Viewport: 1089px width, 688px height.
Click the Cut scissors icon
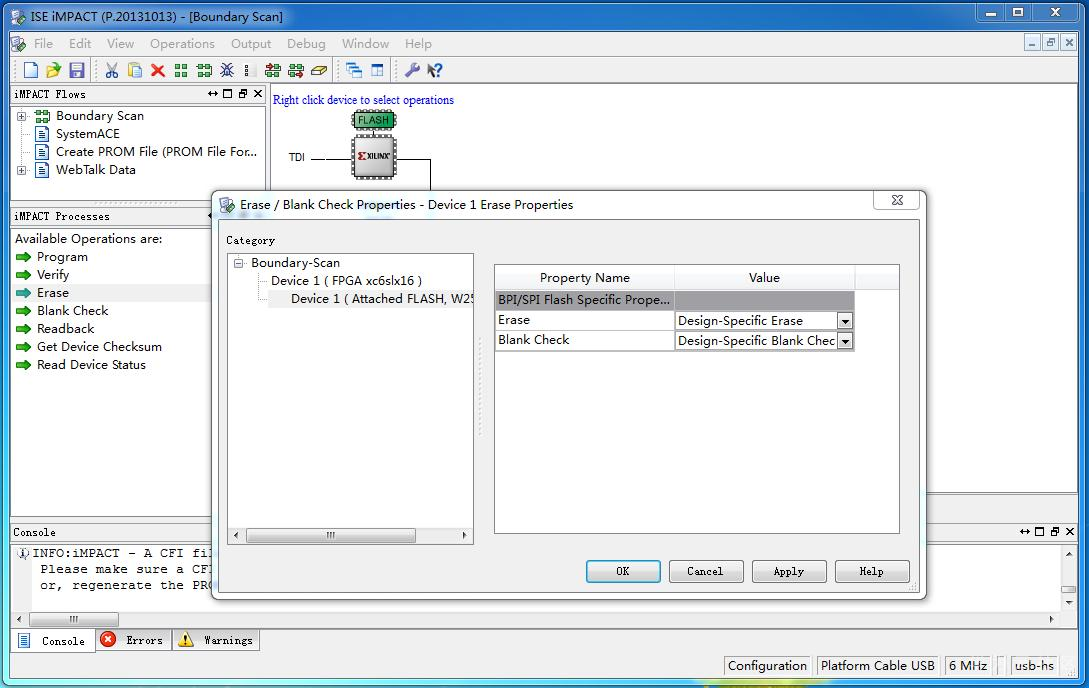[112, 70]
